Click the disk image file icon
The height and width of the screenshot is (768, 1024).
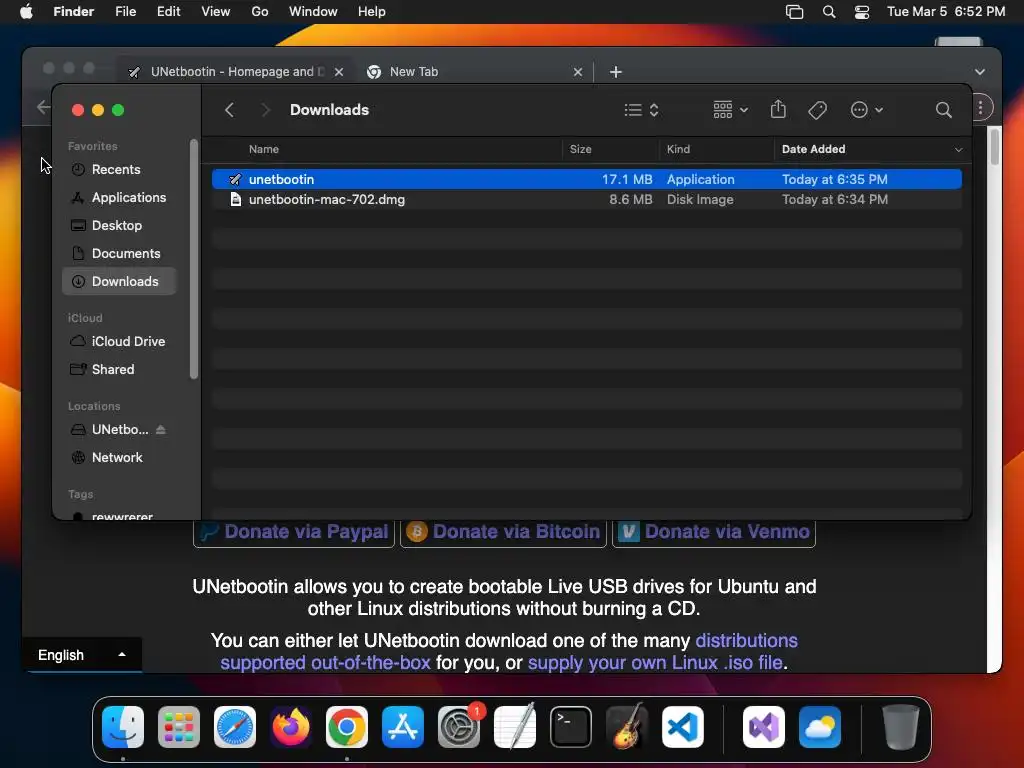(236, 199)
